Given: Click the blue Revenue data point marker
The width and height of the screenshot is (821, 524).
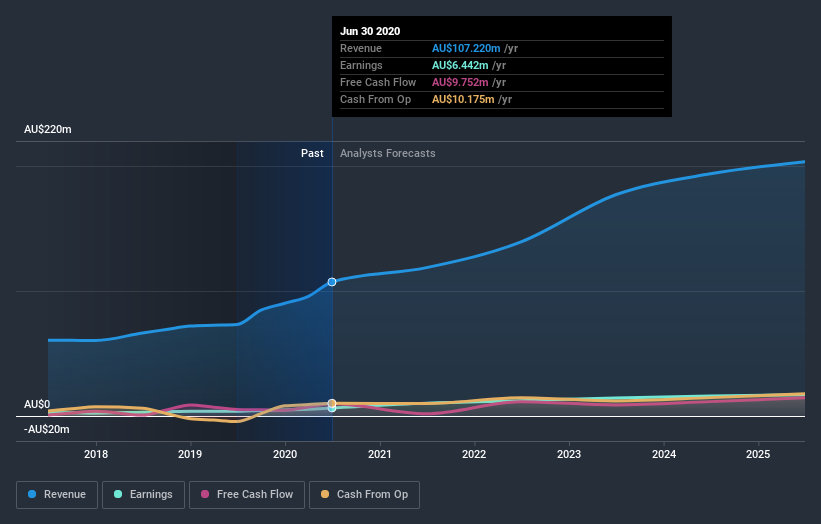Looking at the screenshot, I should click(x=332, y=282).
